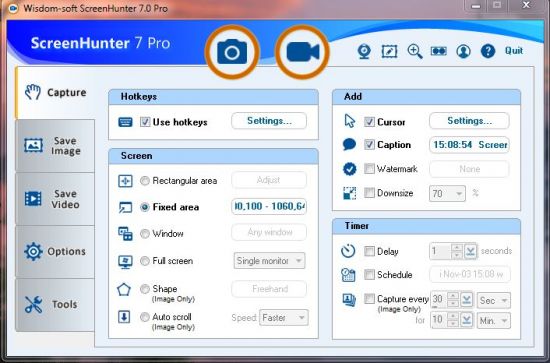Start video recording with camcorder button
Screen dimensions: 550x363
click(x=302, y=52)
